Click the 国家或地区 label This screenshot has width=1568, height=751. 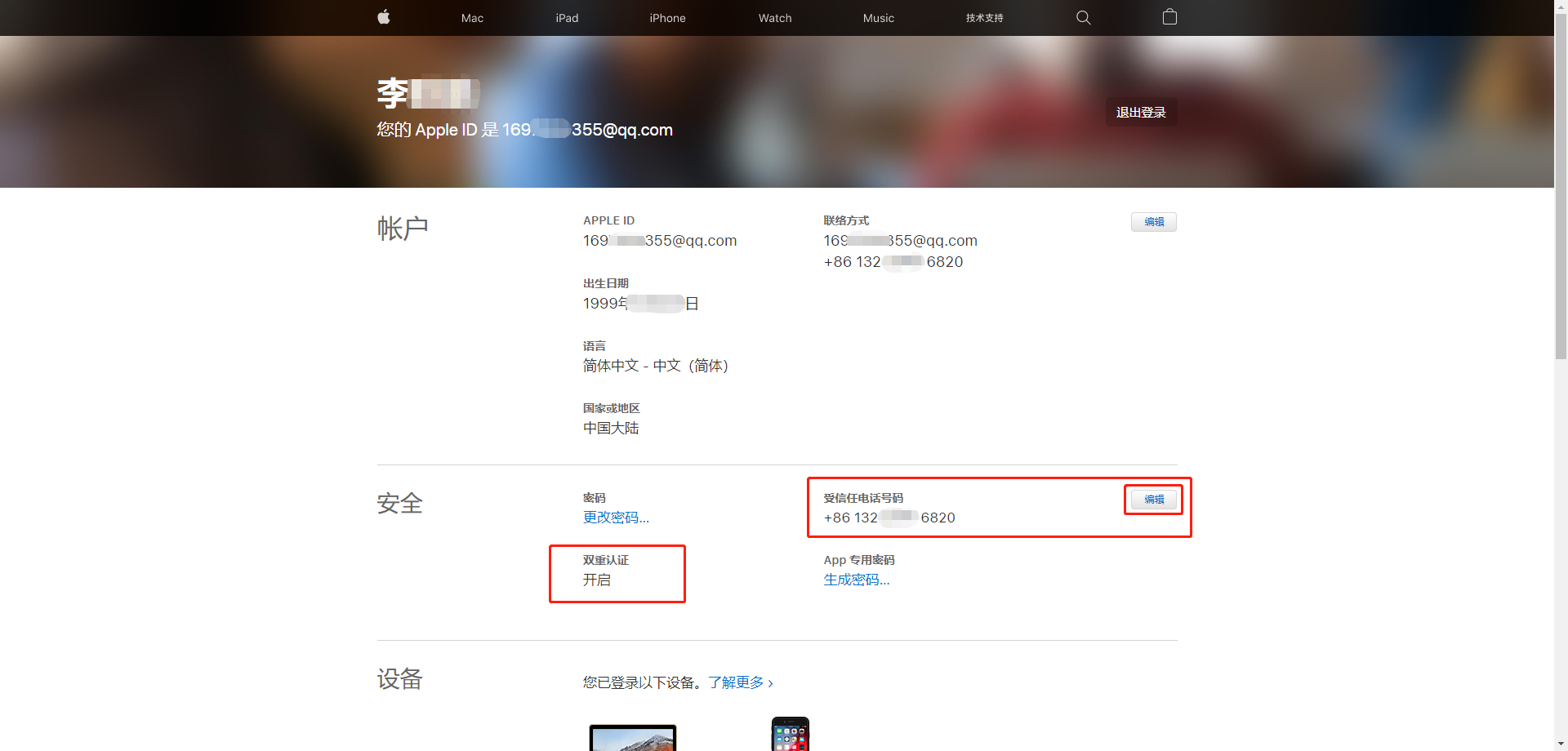point(611,408)
